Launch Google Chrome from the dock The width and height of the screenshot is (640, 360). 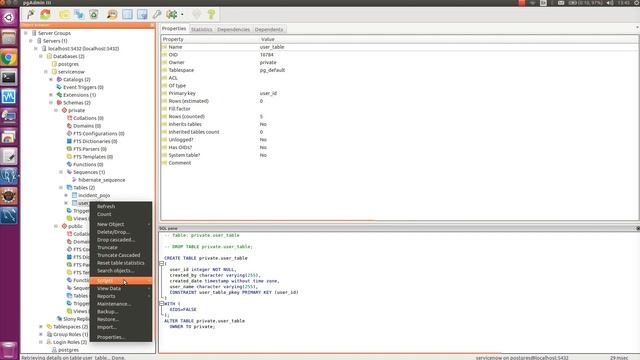pyautogui.click(x=9, y=58)
